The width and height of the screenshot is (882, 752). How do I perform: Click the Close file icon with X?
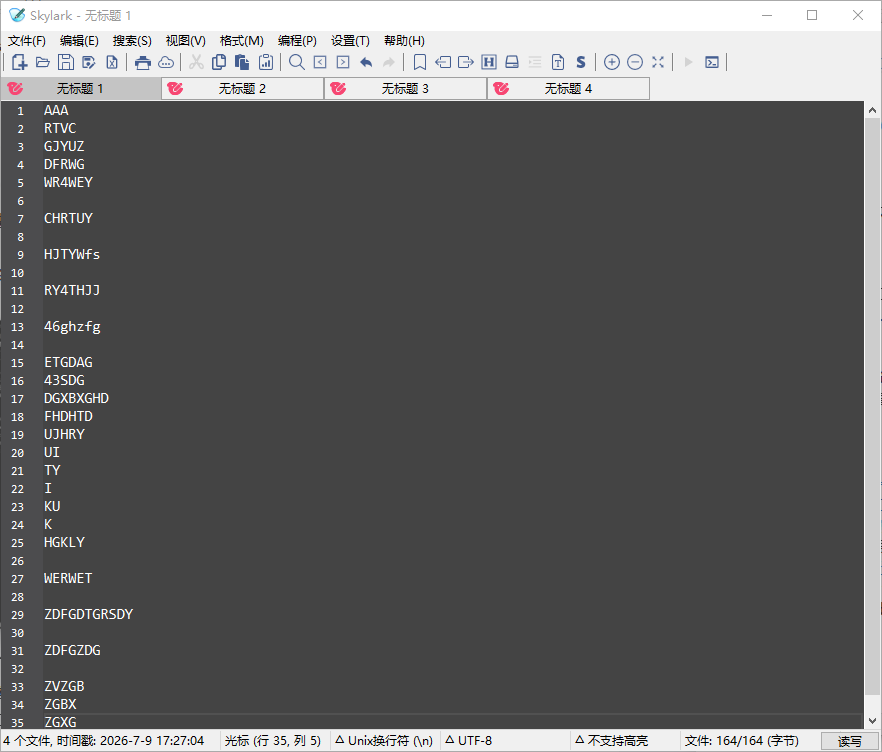[x=112, y=62]
